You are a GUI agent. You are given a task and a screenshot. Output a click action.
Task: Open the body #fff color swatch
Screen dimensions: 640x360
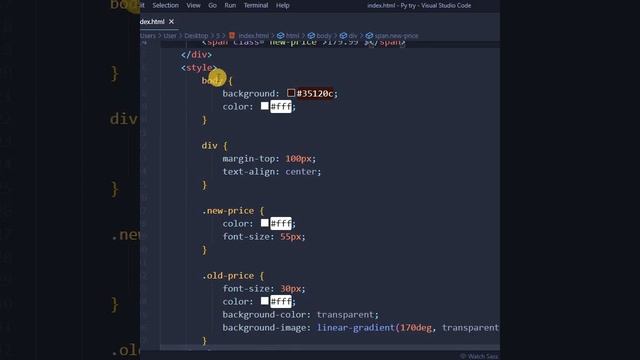pyautogui.click(x=264, y=106)
